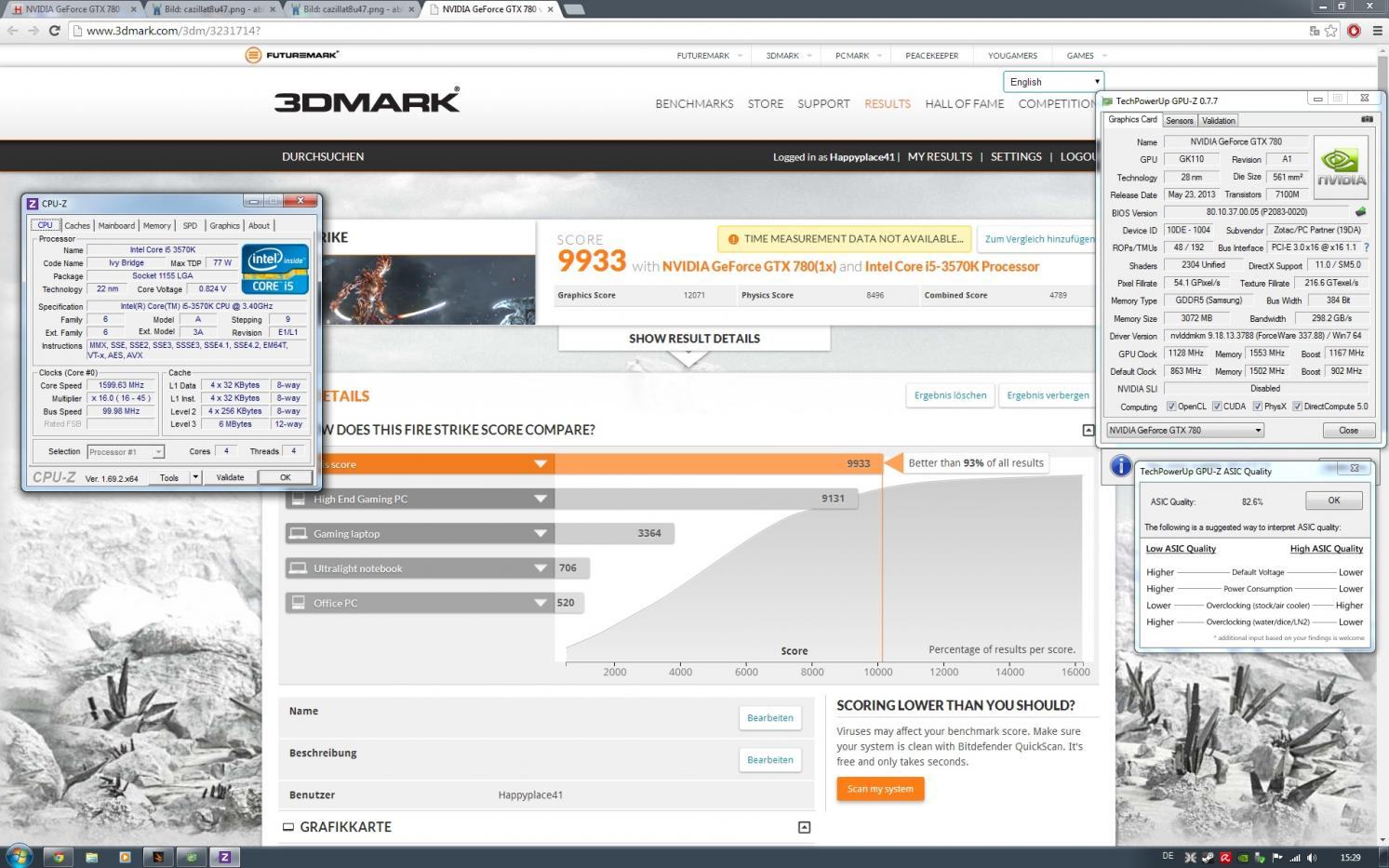Open the Windows Start orb
This screenshot has width=1389, height=868.
[x=19, y=856]
